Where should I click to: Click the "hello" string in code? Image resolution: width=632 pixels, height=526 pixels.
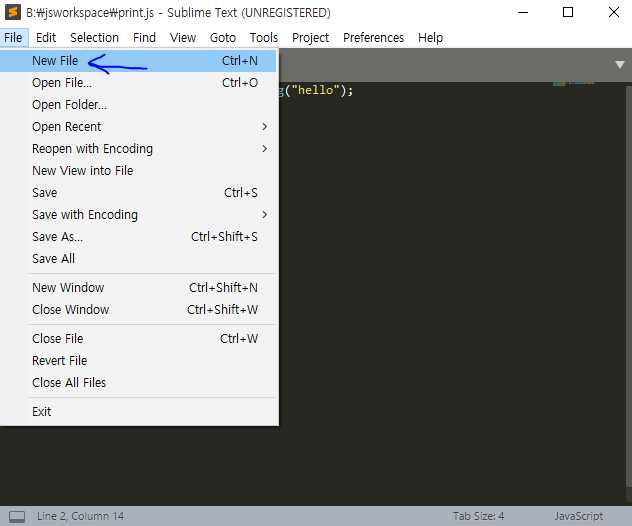315,90
